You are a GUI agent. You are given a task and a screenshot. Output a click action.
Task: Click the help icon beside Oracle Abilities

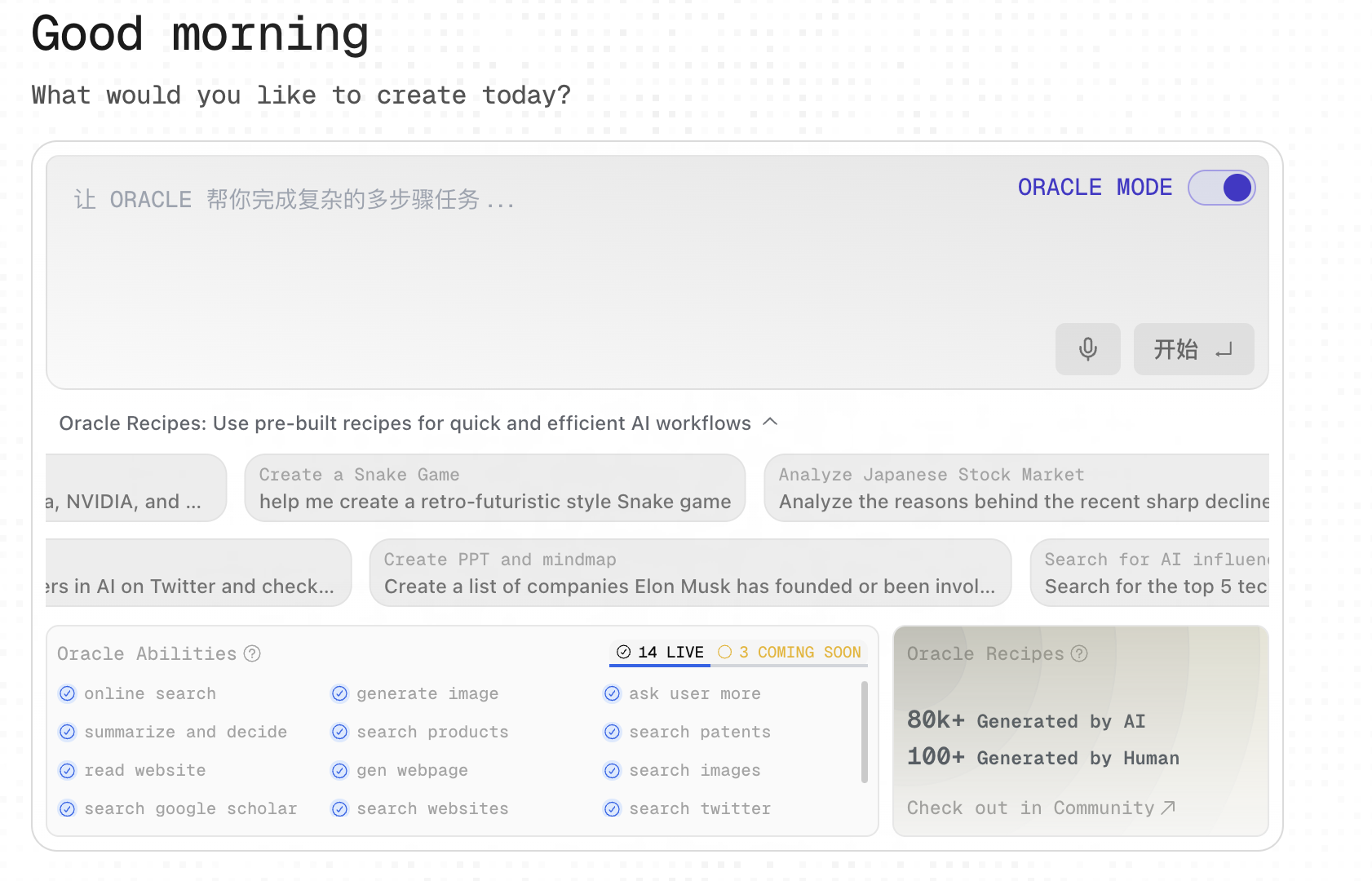coord(253,653)
